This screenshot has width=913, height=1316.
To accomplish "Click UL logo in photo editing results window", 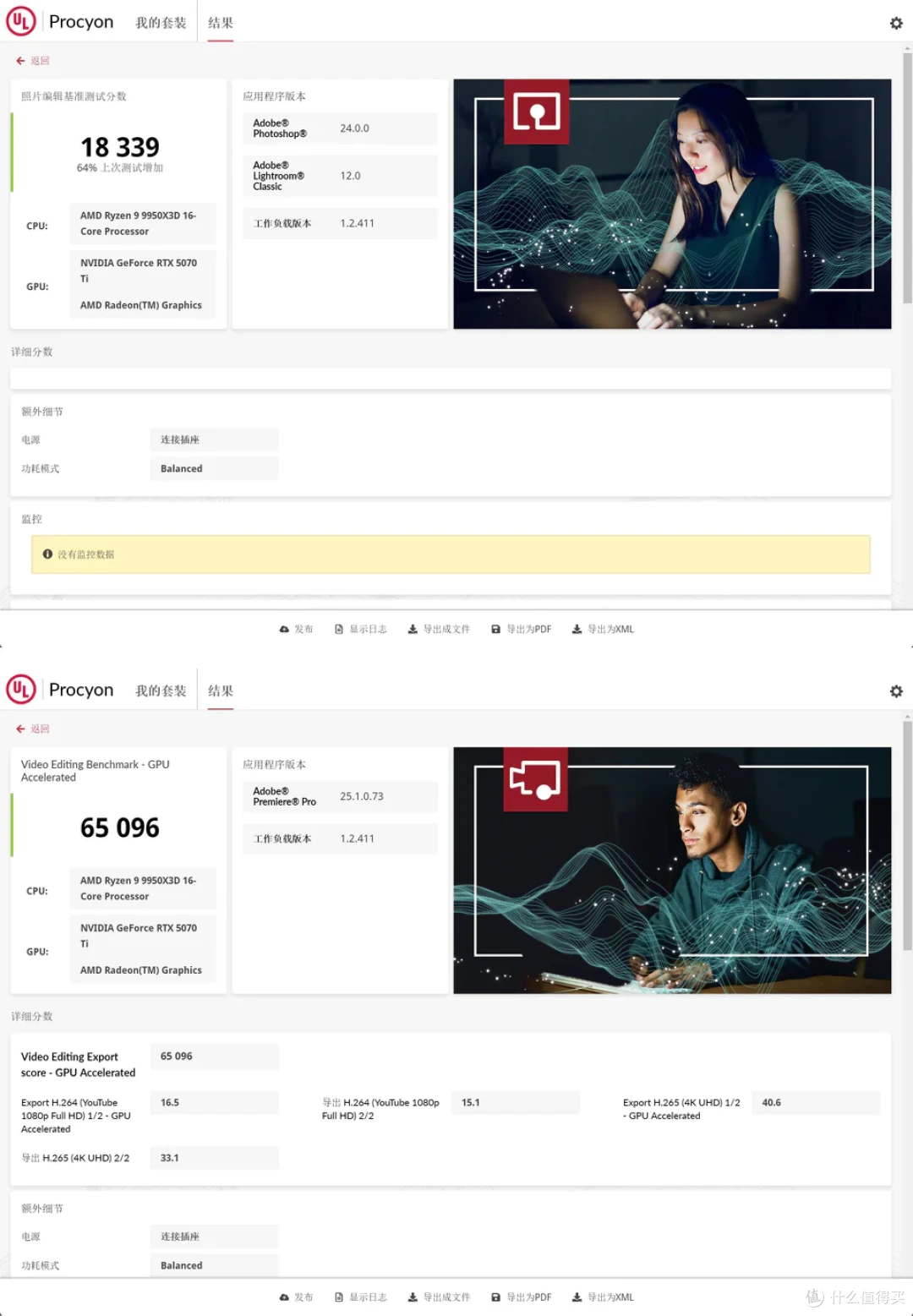I will (21, 22).
